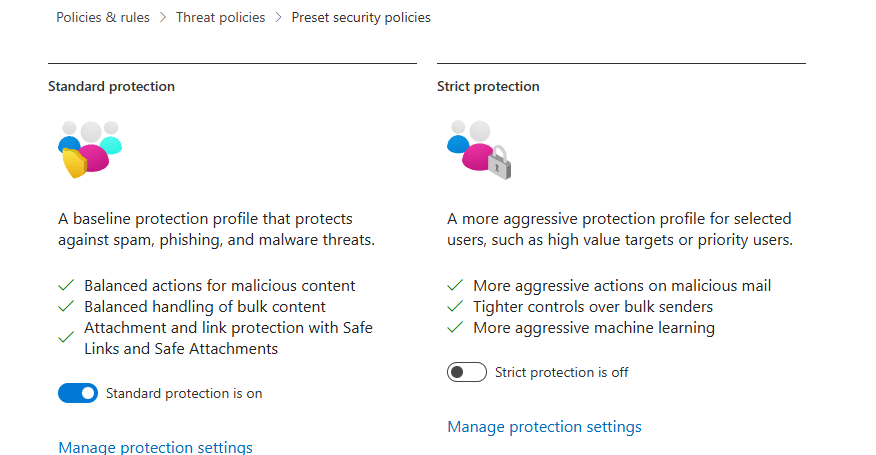This screenshot has width=876, height=455.
Task: Click the 'Strict protection is off' label
Action: click(561, 372)
